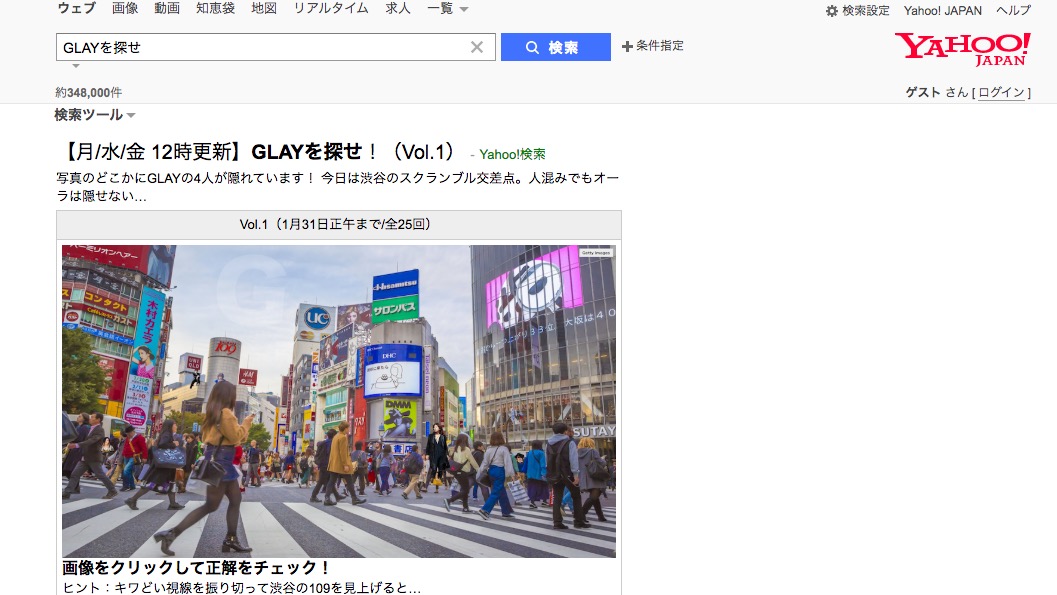Screen dimensions: 1057x595
Task: Click the ログイン login link
Action: pyautogui.click(x=1001, y=92)
